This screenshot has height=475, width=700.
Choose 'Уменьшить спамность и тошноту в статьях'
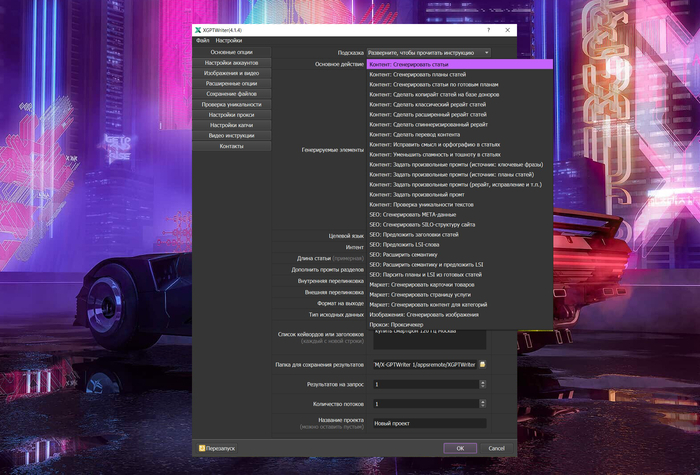460,154
